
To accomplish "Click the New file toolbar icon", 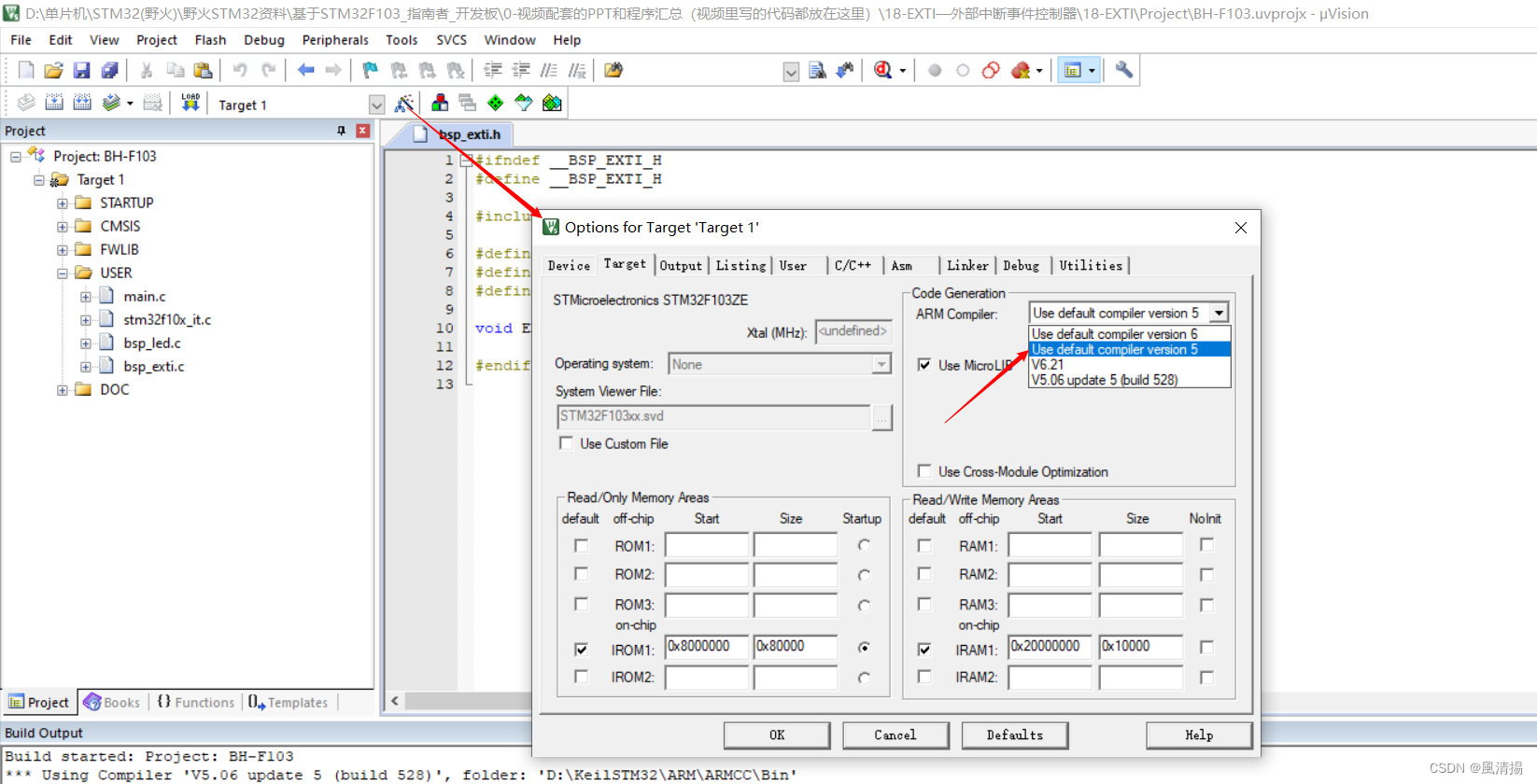I will (x=26, y=70).
